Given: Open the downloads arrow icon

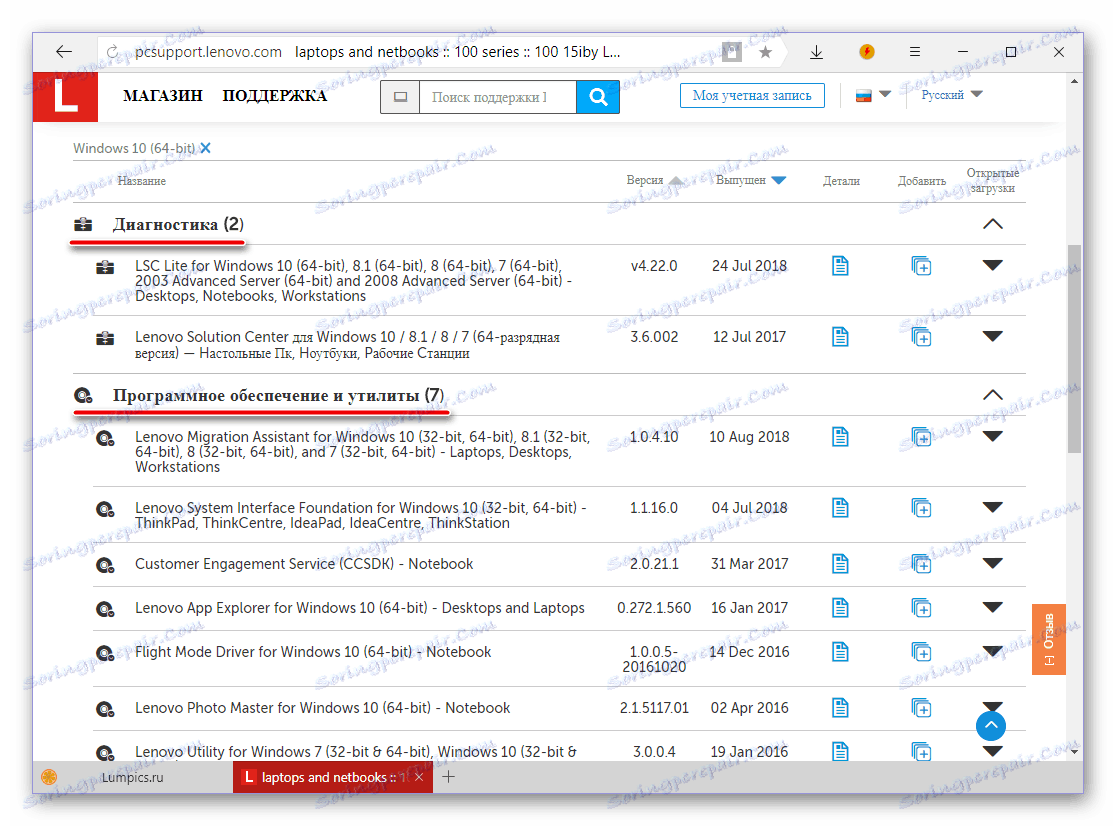Looking at the screenshot, I should click(x=816, y=52).
